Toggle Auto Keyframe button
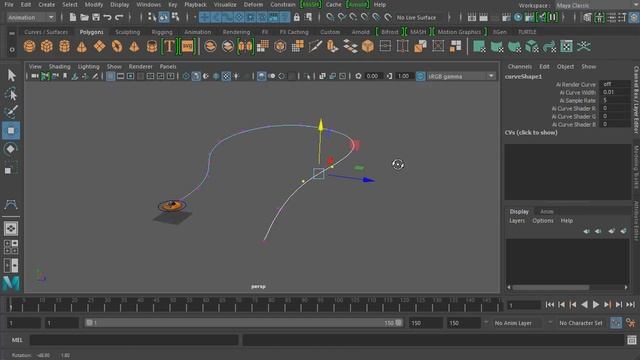Viewport: 640px width, 360px height. click(x=616, y=323)
